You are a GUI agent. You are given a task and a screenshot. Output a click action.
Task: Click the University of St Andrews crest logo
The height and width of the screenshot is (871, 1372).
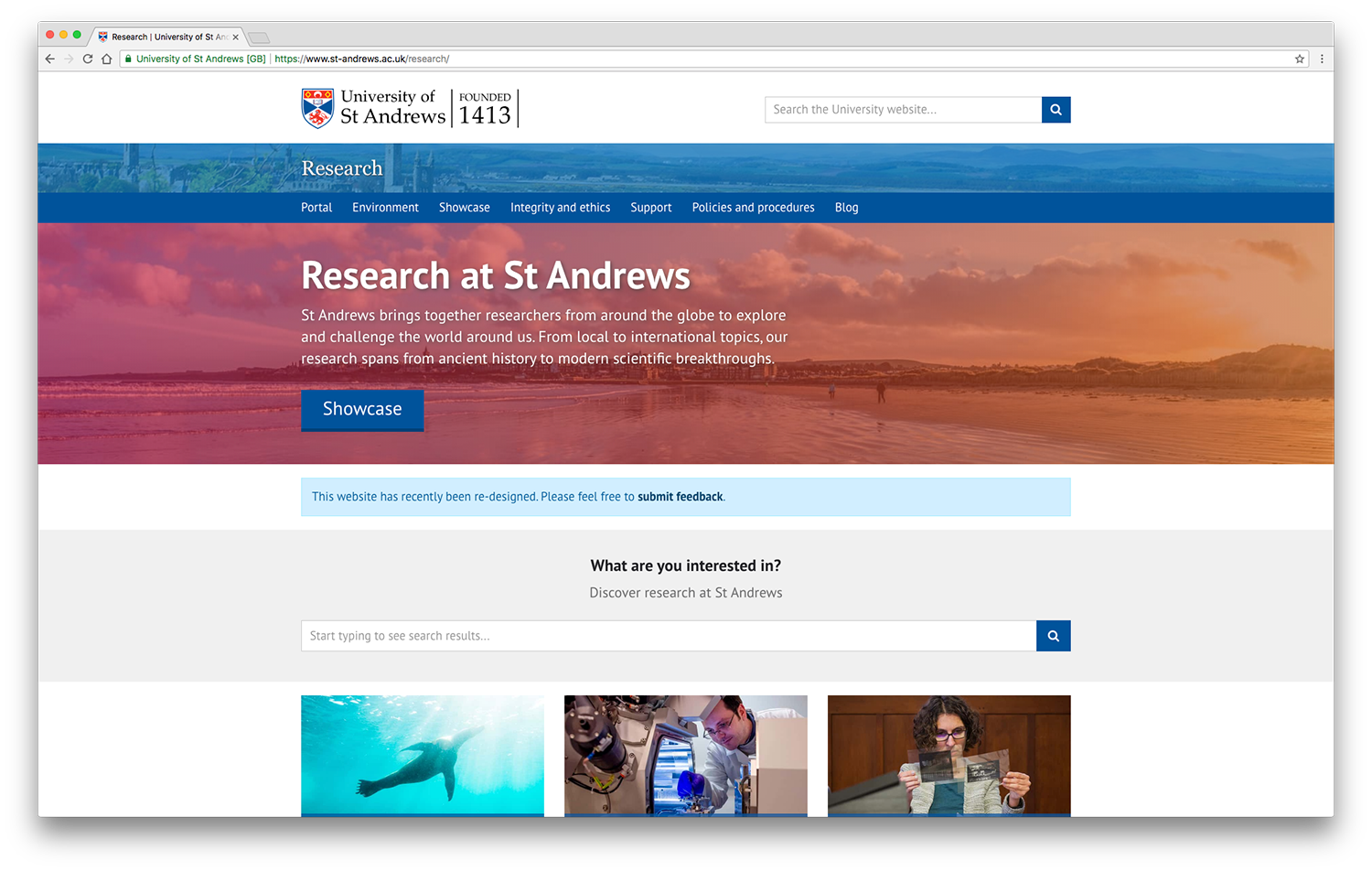pos(317,108)
